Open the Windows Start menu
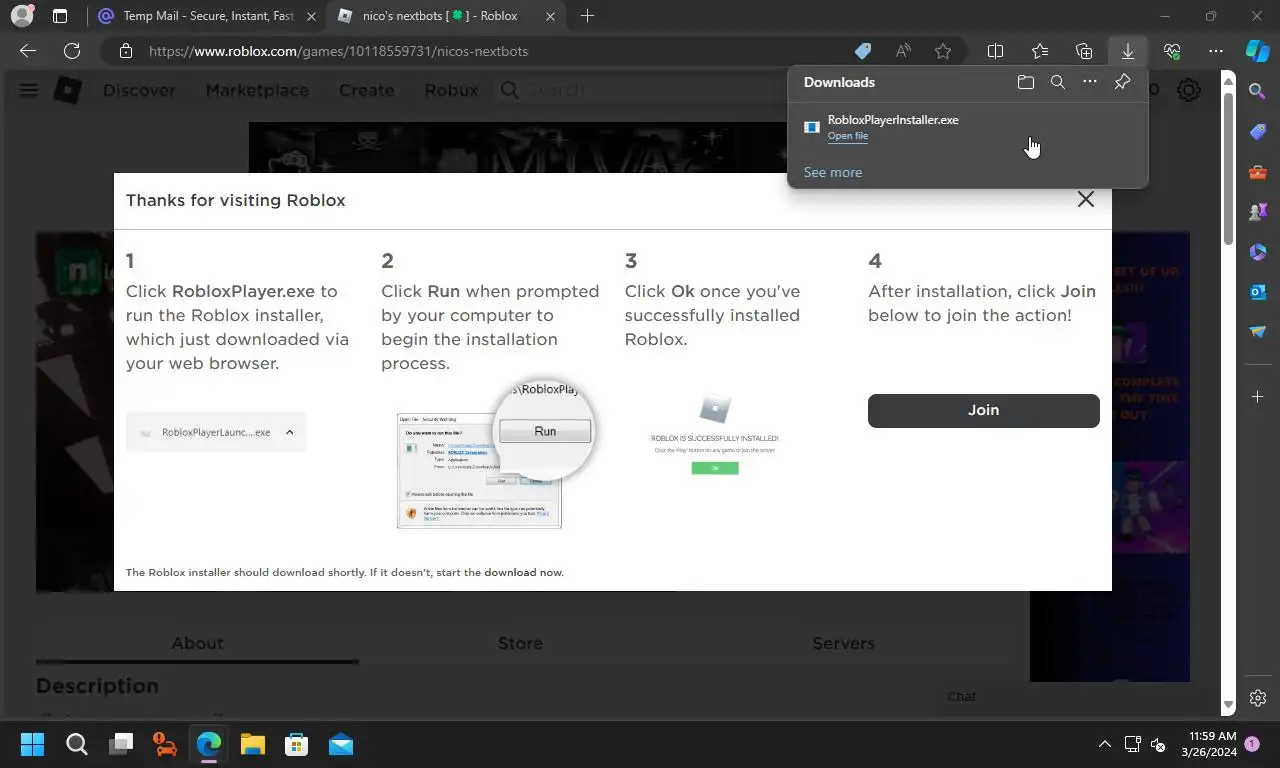Viewport: 1280px width, 768px height. click(x=32, y=744)
